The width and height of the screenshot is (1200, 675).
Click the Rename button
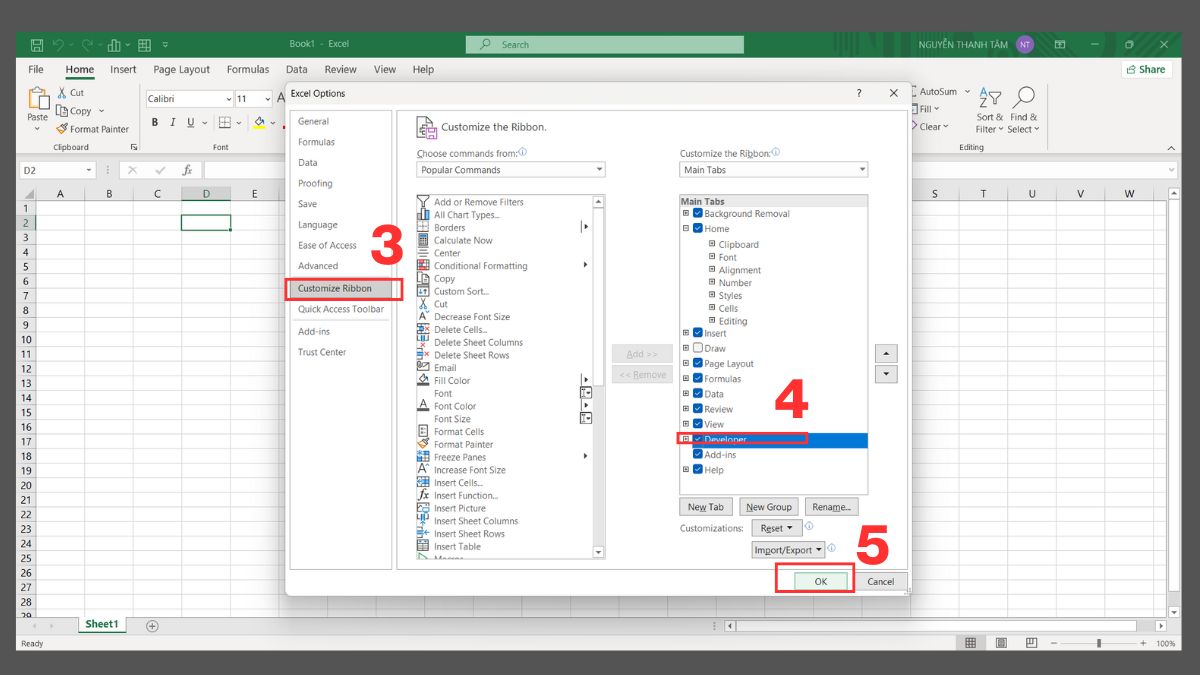(x=831, y=507)
